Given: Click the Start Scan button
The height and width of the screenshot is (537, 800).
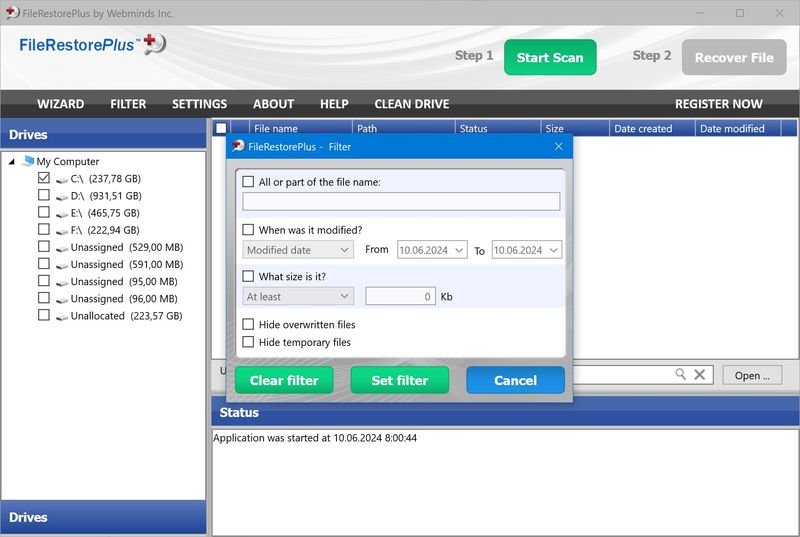Looking at the screenshot, I should click(550, 57).
